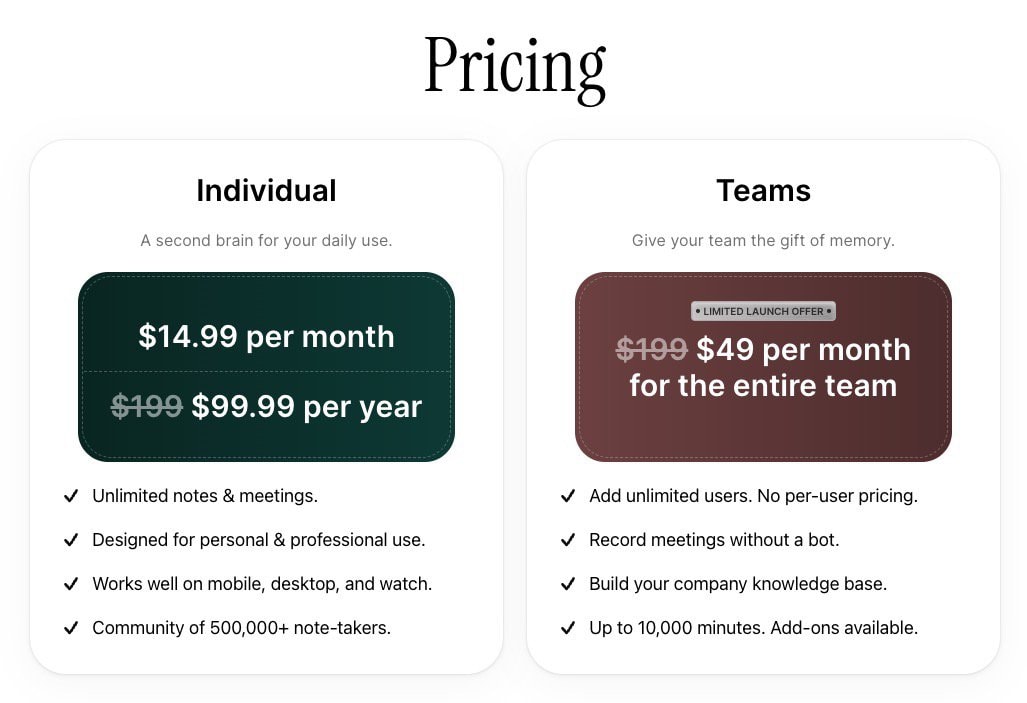Click the crossed-out $199 yearly price

146,406
